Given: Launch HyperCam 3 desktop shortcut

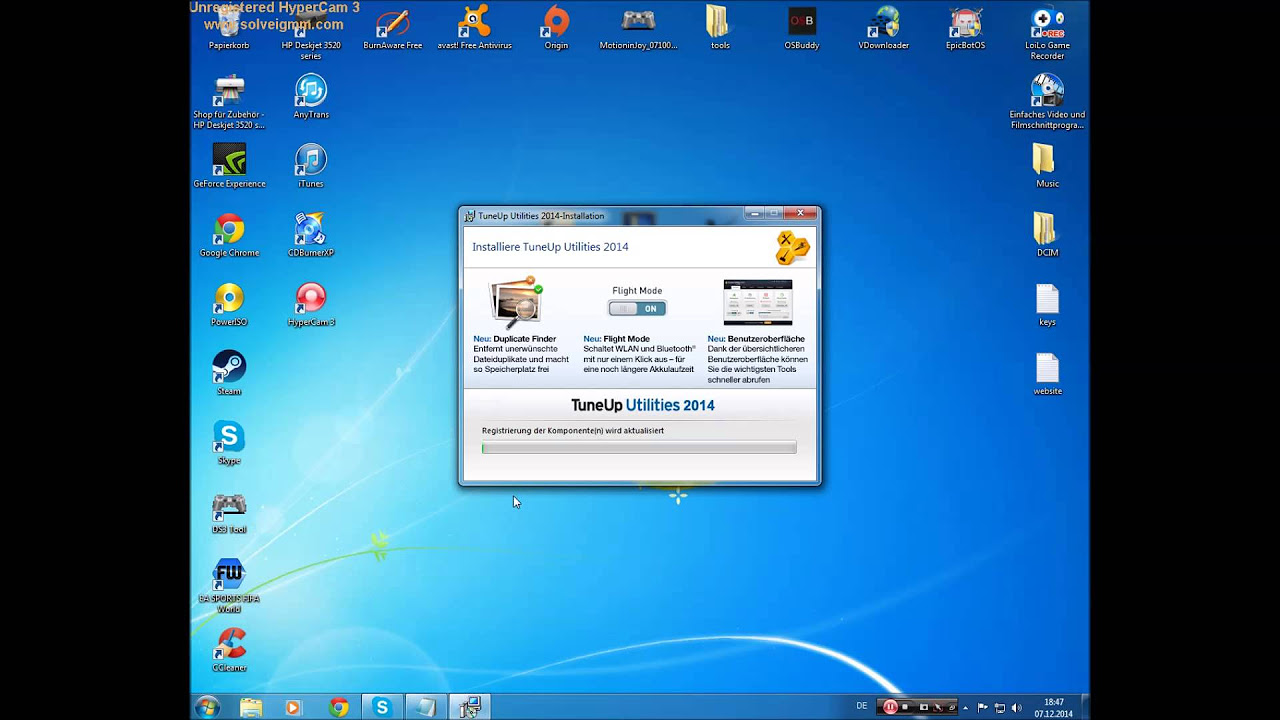Looking at the screenshot, I should [x=311, y=304].
